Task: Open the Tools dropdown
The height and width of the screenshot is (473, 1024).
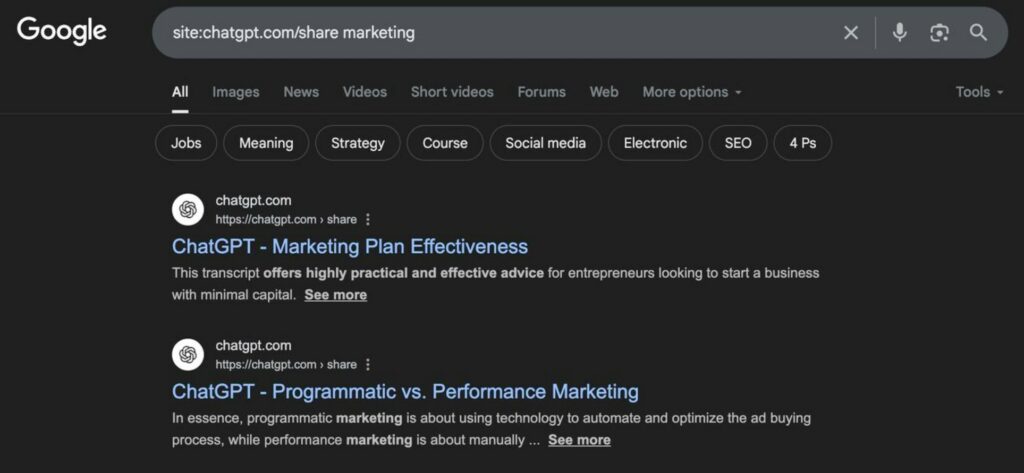Action: pyautogui.click(x=979, y=92)
